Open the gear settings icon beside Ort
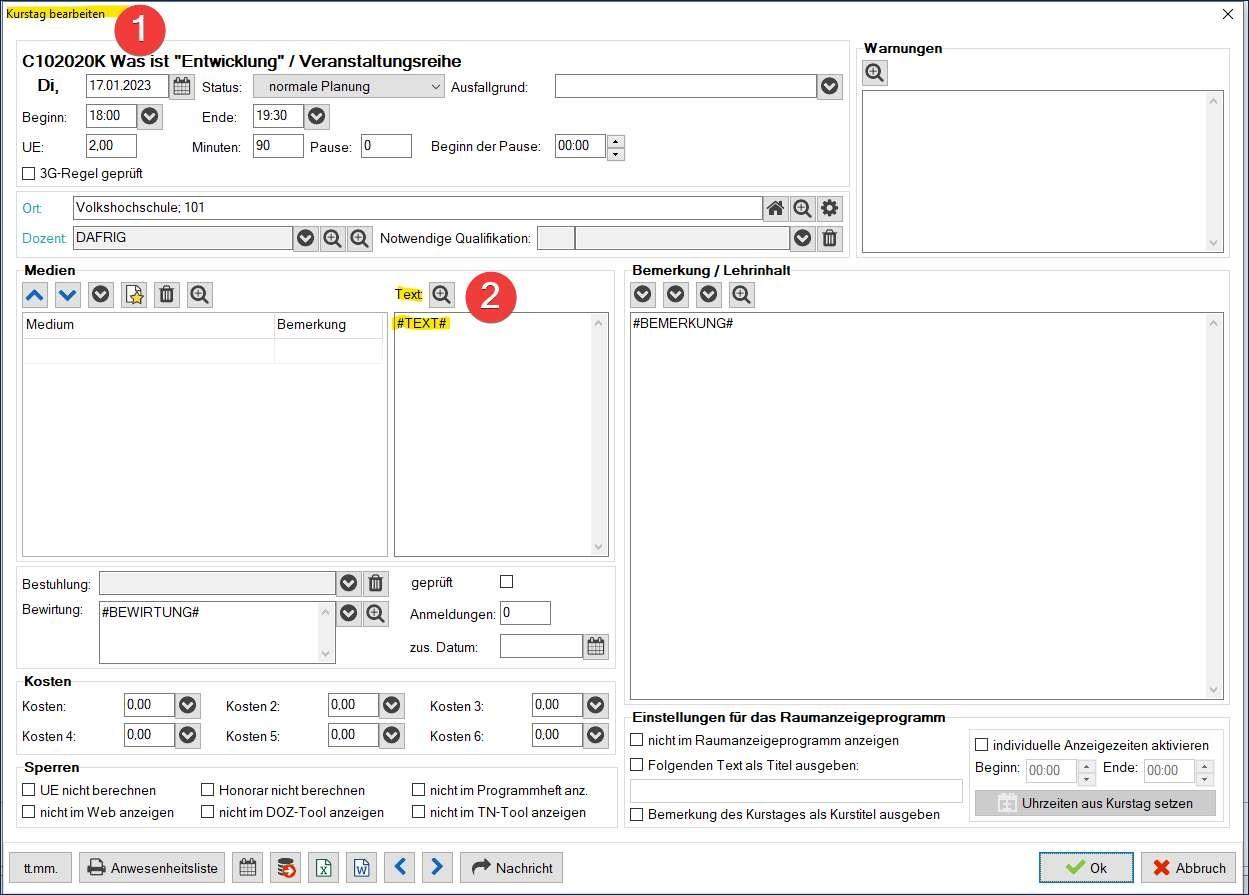Screen dimensions: 1249x895 coord(829,209)
